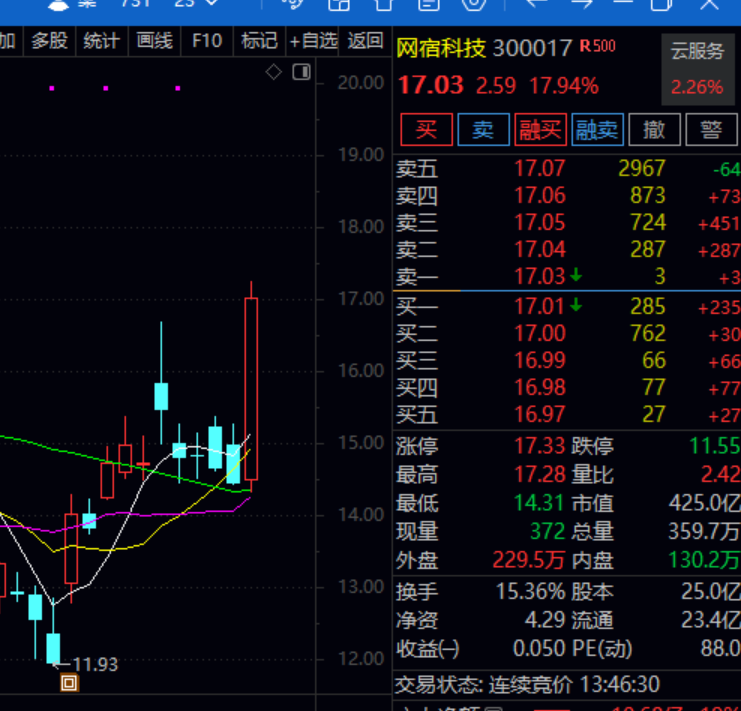The image size is (741, 711).
Task: Click the diamond marker icon above the chart
Action: (274, 72)
